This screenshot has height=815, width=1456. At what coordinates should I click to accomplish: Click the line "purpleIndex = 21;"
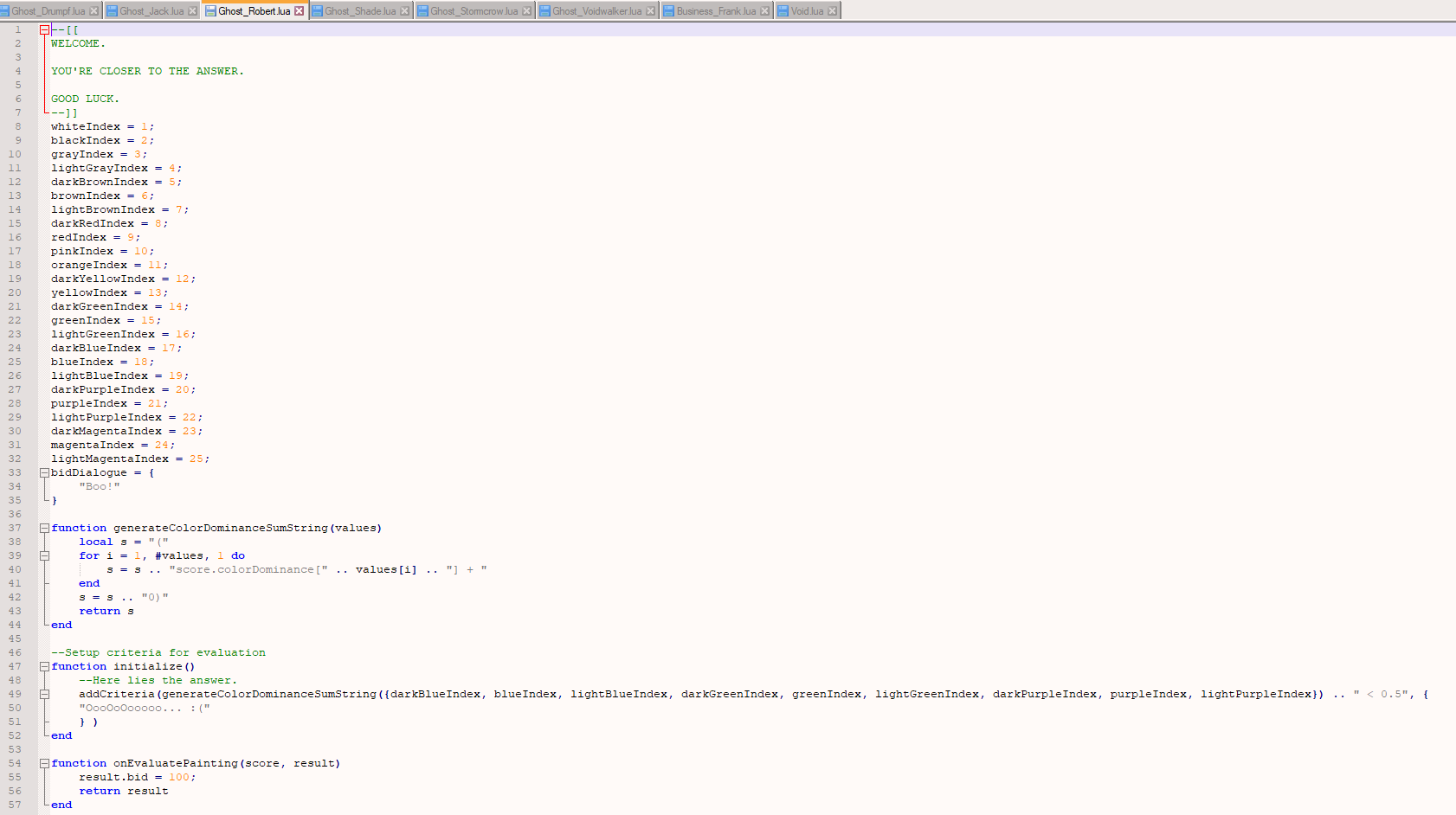point(109,403)
